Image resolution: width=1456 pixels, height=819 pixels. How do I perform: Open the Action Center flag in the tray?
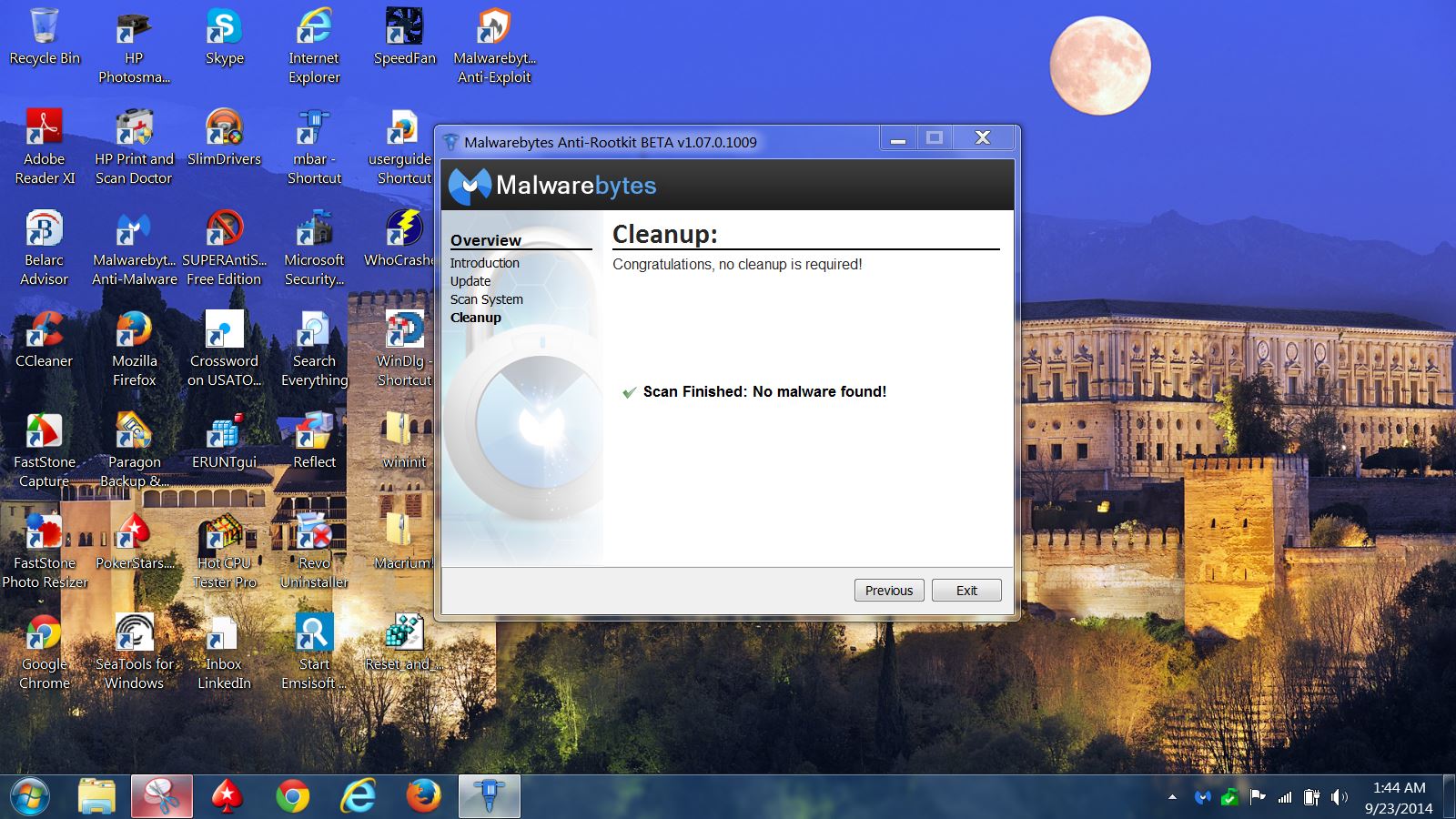[x=1258, y=797]
